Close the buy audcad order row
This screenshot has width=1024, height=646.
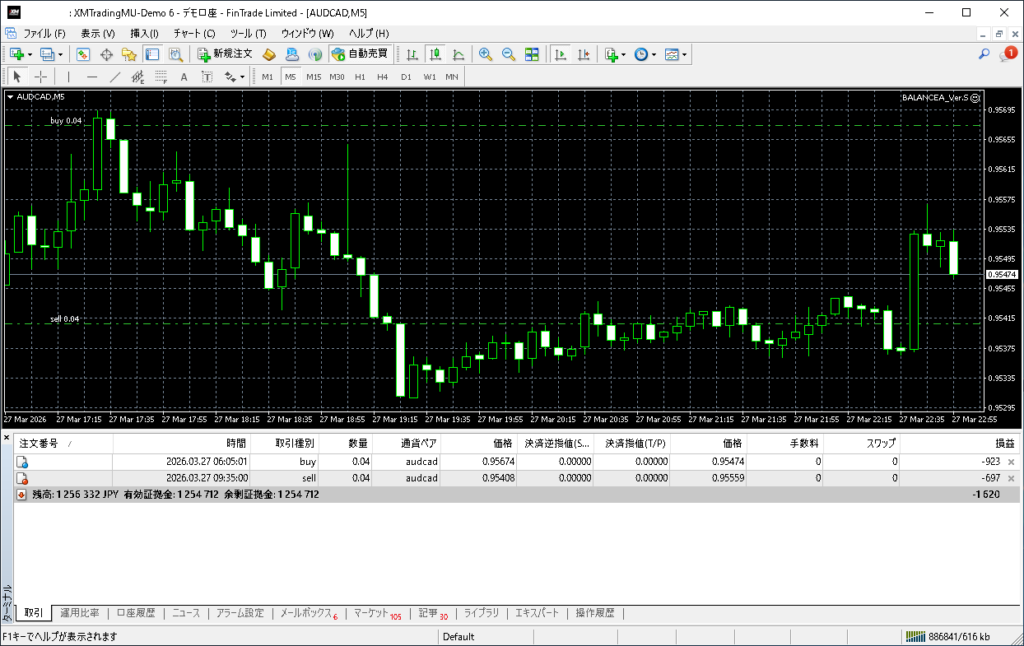coord(1009,461)
